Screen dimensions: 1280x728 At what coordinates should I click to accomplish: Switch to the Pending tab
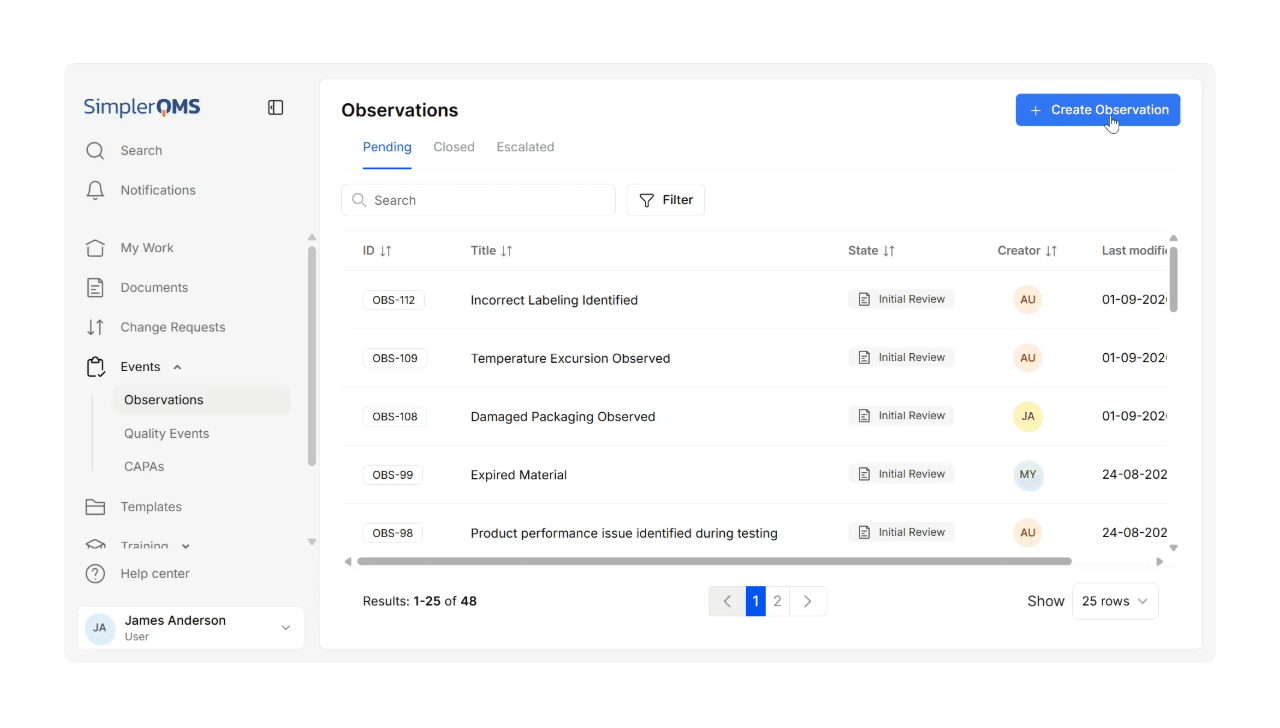387,147
